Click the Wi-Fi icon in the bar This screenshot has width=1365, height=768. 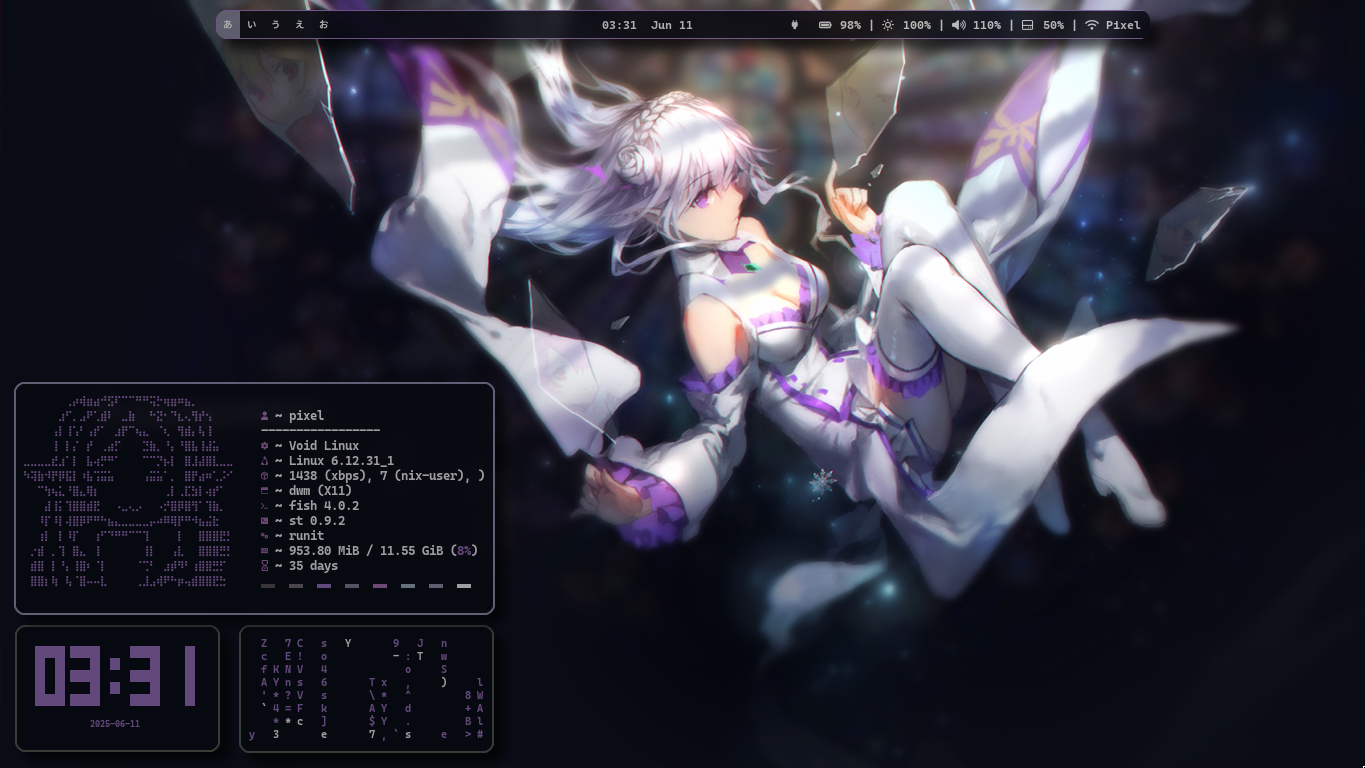pyautogui.click(x=1091, y=25)
